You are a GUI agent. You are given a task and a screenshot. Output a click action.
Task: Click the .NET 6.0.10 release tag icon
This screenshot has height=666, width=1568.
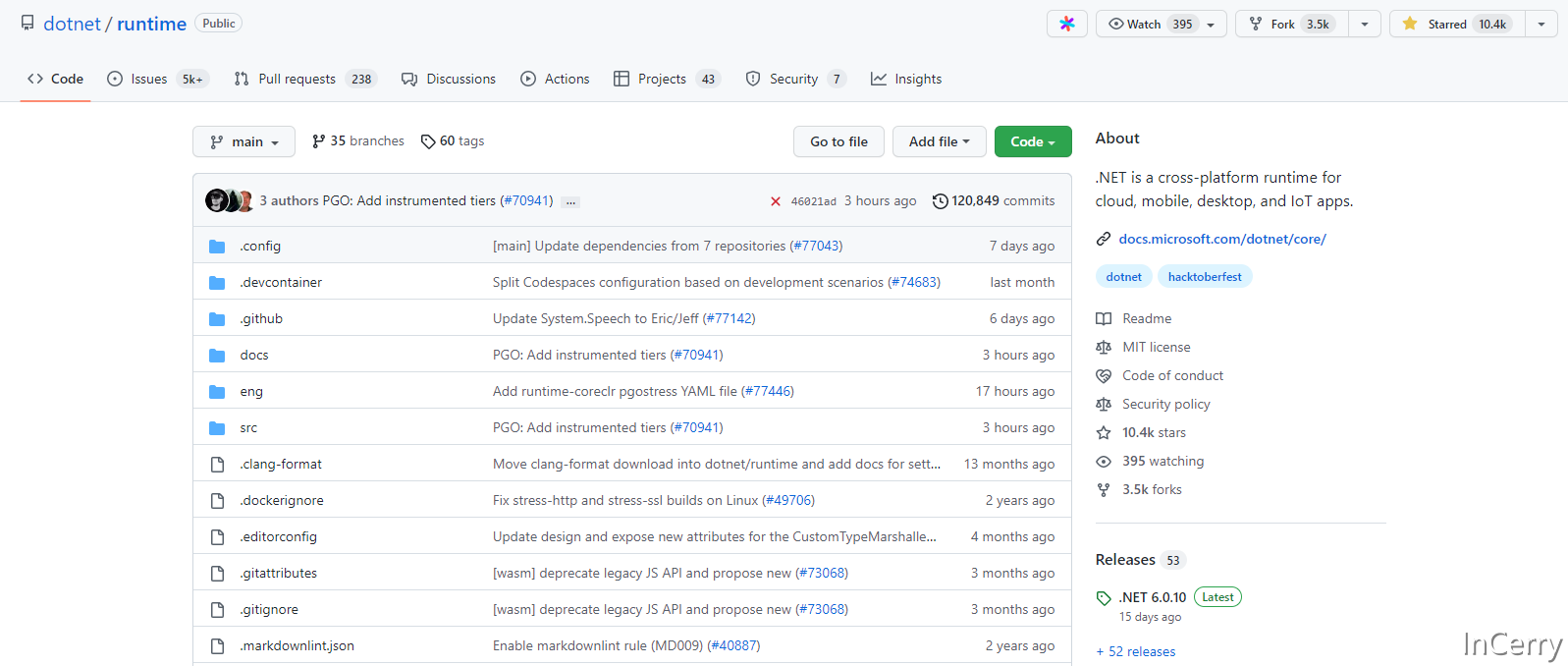pyautogui.click(x=1104, y=598)
